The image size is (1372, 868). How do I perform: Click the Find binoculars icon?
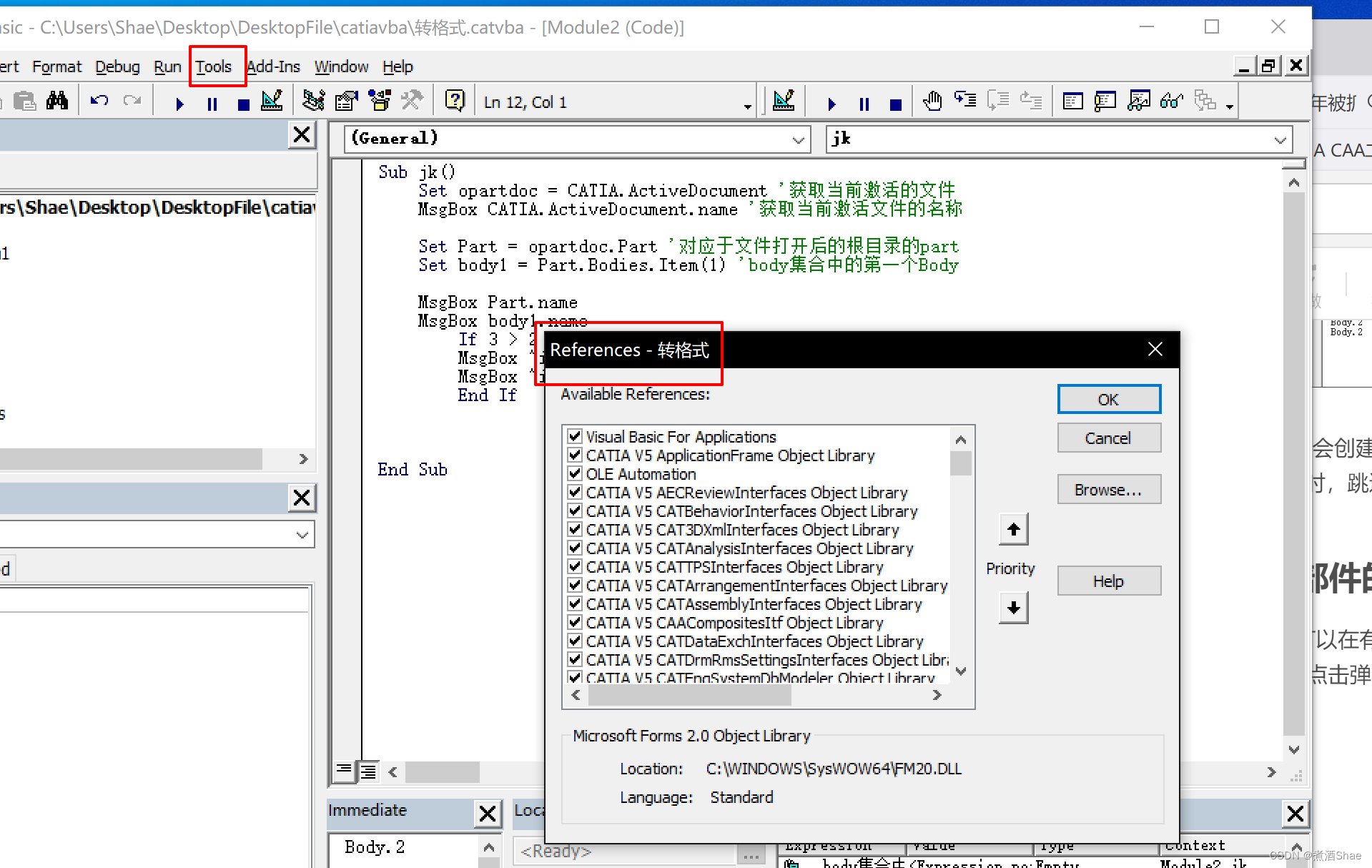coord(57,102)
